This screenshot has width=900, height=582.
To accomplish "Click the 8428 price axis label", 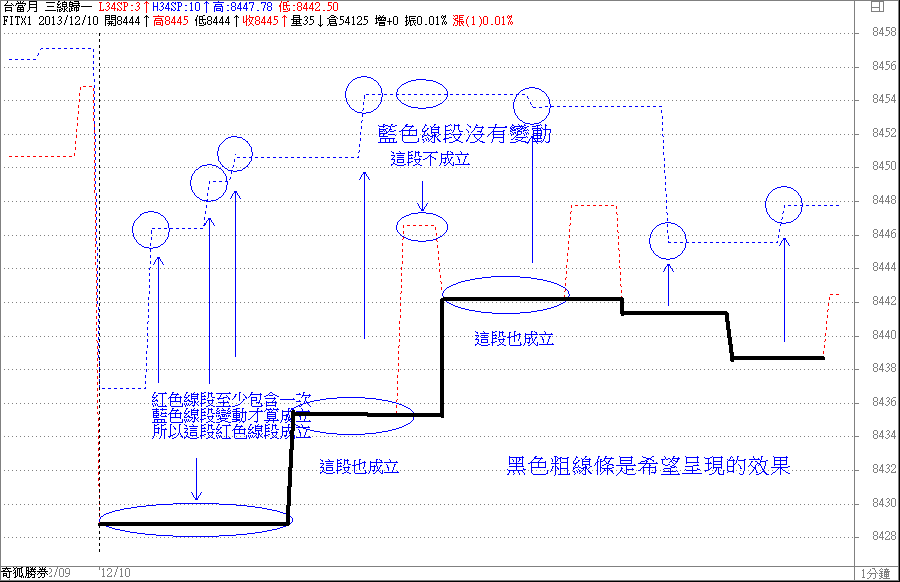I will coord(884,536).
